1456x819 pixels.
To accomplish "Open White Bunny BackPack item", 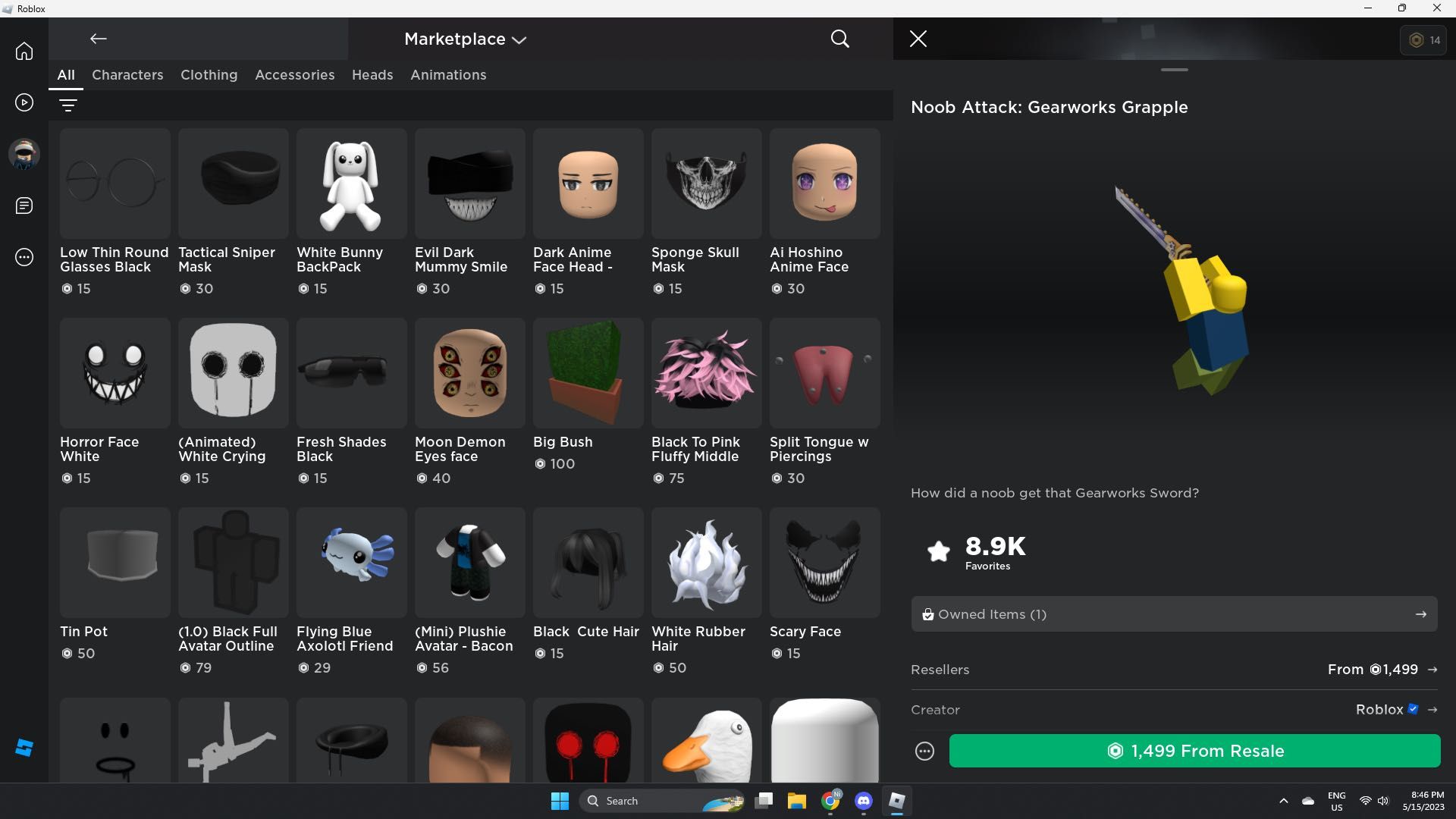I will (x=352, y=212).
